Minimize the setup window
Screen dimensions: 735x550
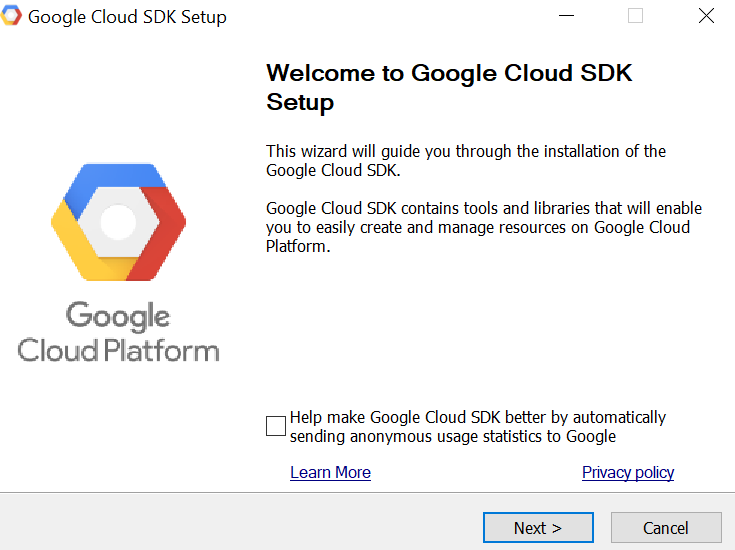(566, 15)
